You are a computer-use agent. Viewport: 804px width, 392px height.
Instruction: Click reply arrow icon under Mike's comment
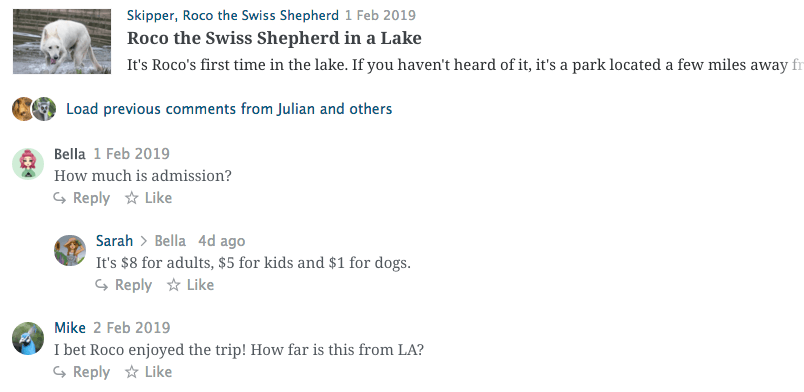(59, 372)
